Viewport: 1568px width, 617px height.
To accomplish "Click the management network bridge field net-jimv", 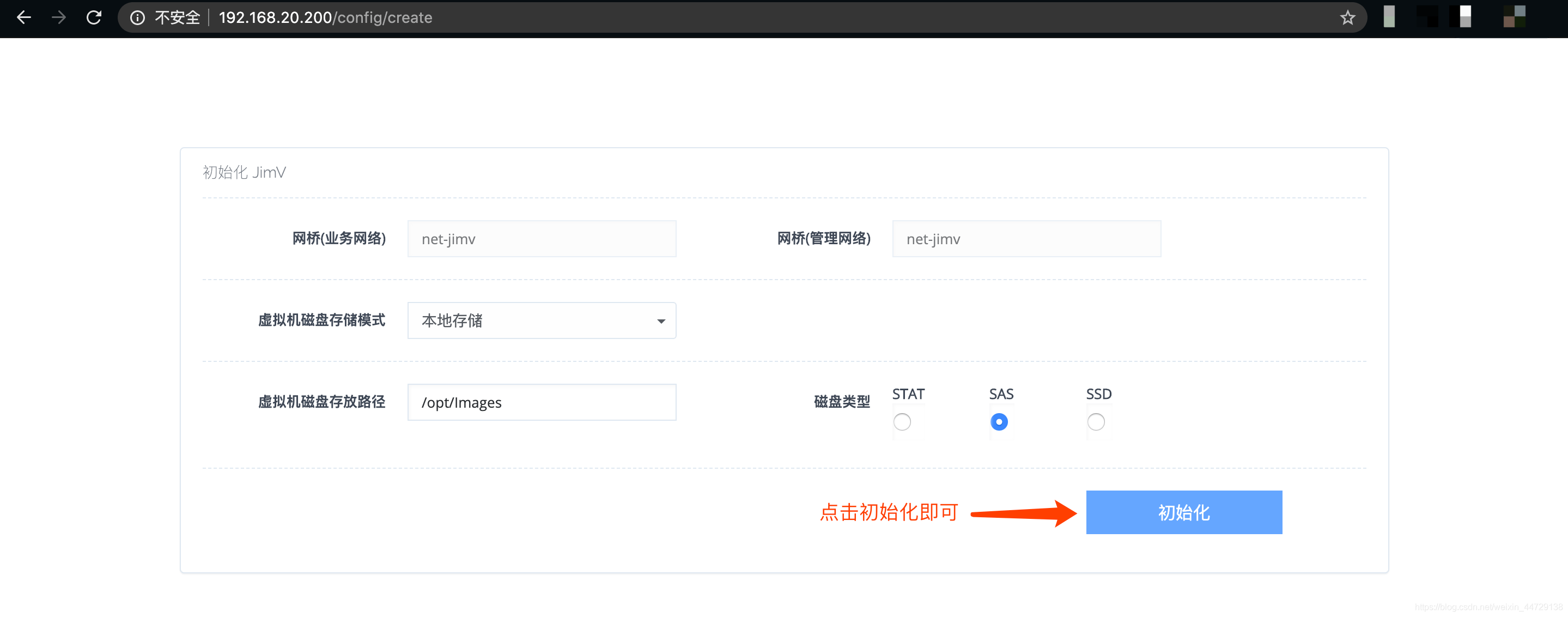I will tap(1026, 239).
